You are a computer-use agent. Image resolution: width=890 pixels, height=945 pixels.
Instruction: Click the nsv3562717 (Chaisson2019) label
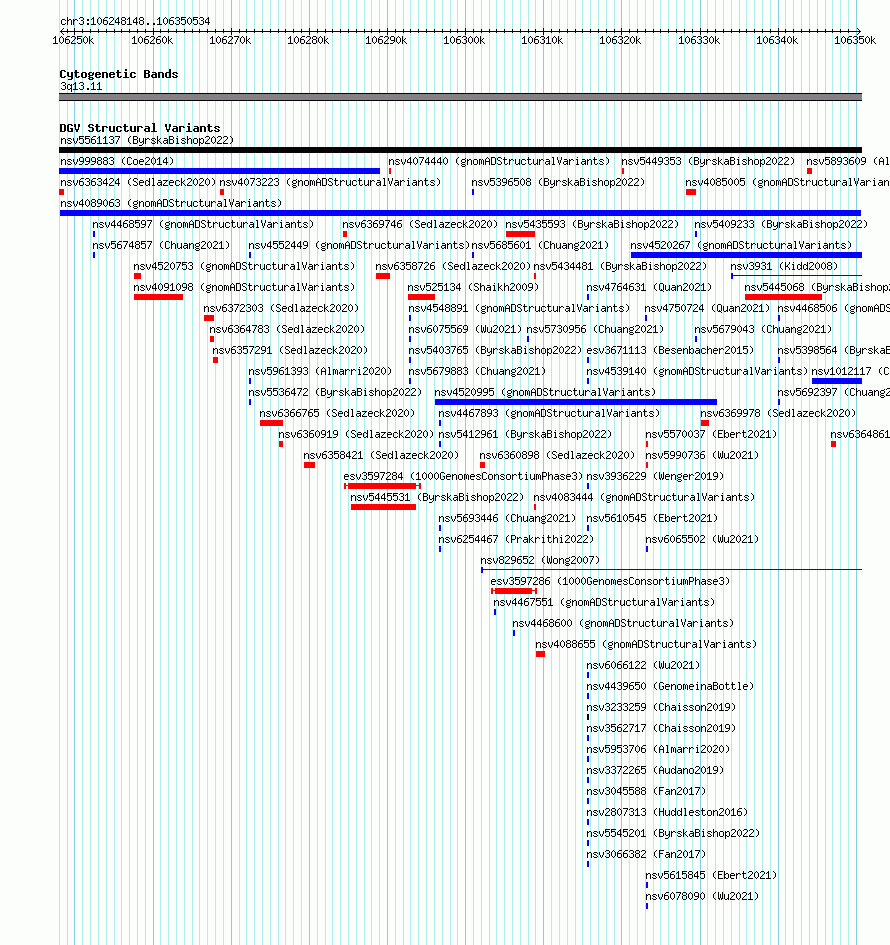(661, 729)
